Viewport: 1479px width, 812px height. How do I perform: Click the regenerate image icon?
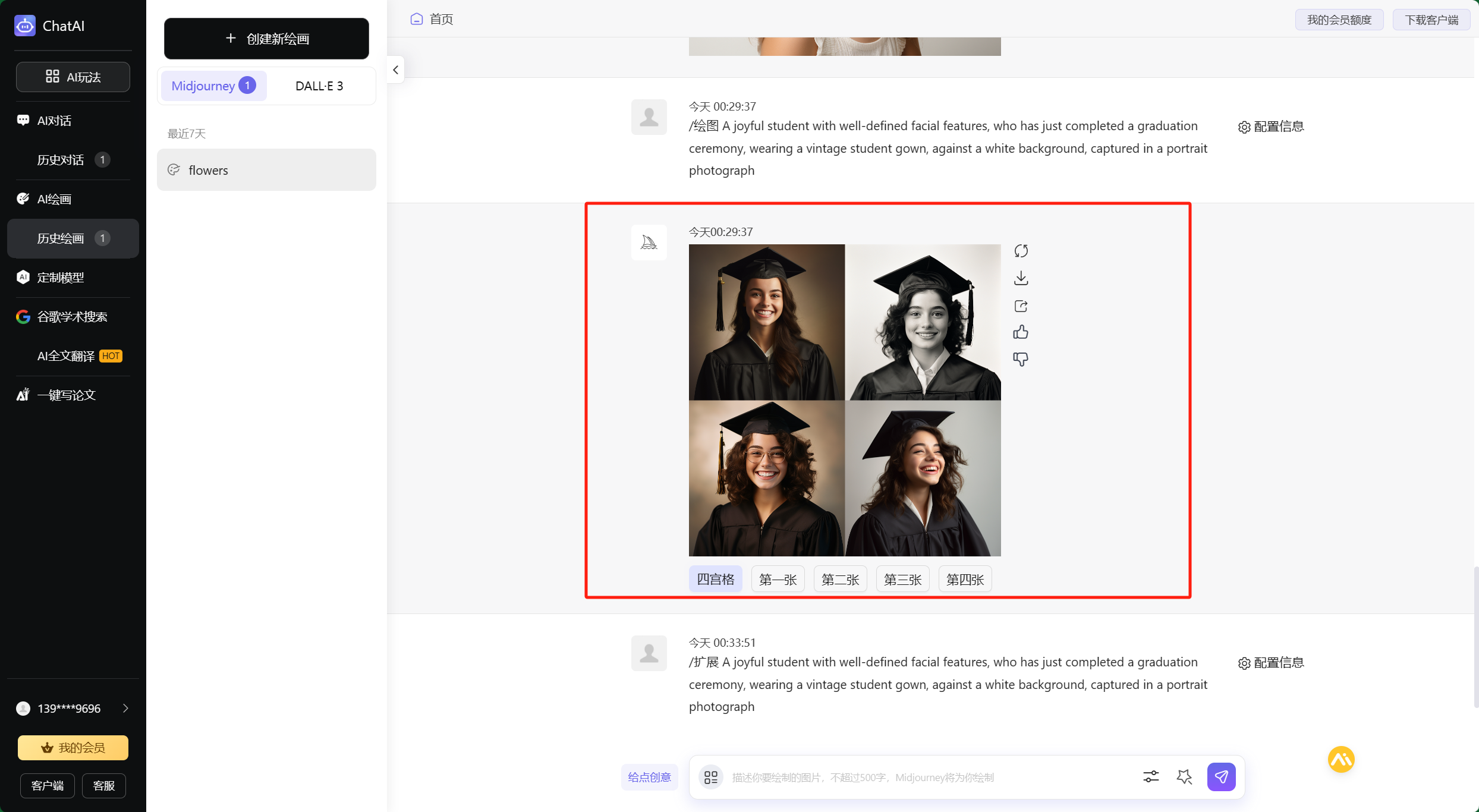tap(1021, 251)
